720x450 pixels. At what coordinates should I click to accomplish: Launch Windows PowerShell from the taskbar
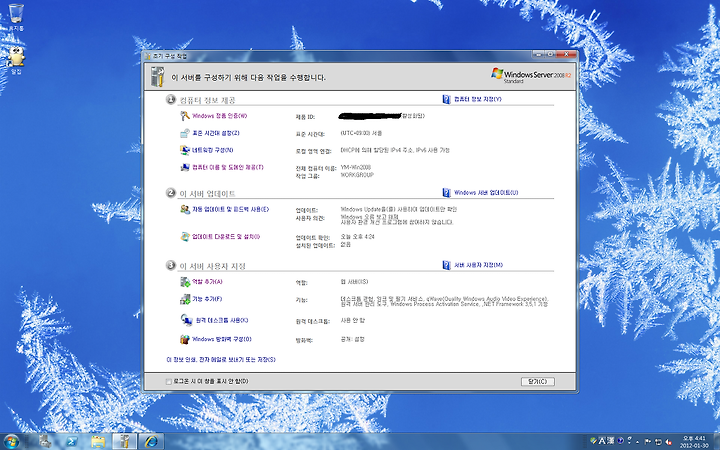72,442
